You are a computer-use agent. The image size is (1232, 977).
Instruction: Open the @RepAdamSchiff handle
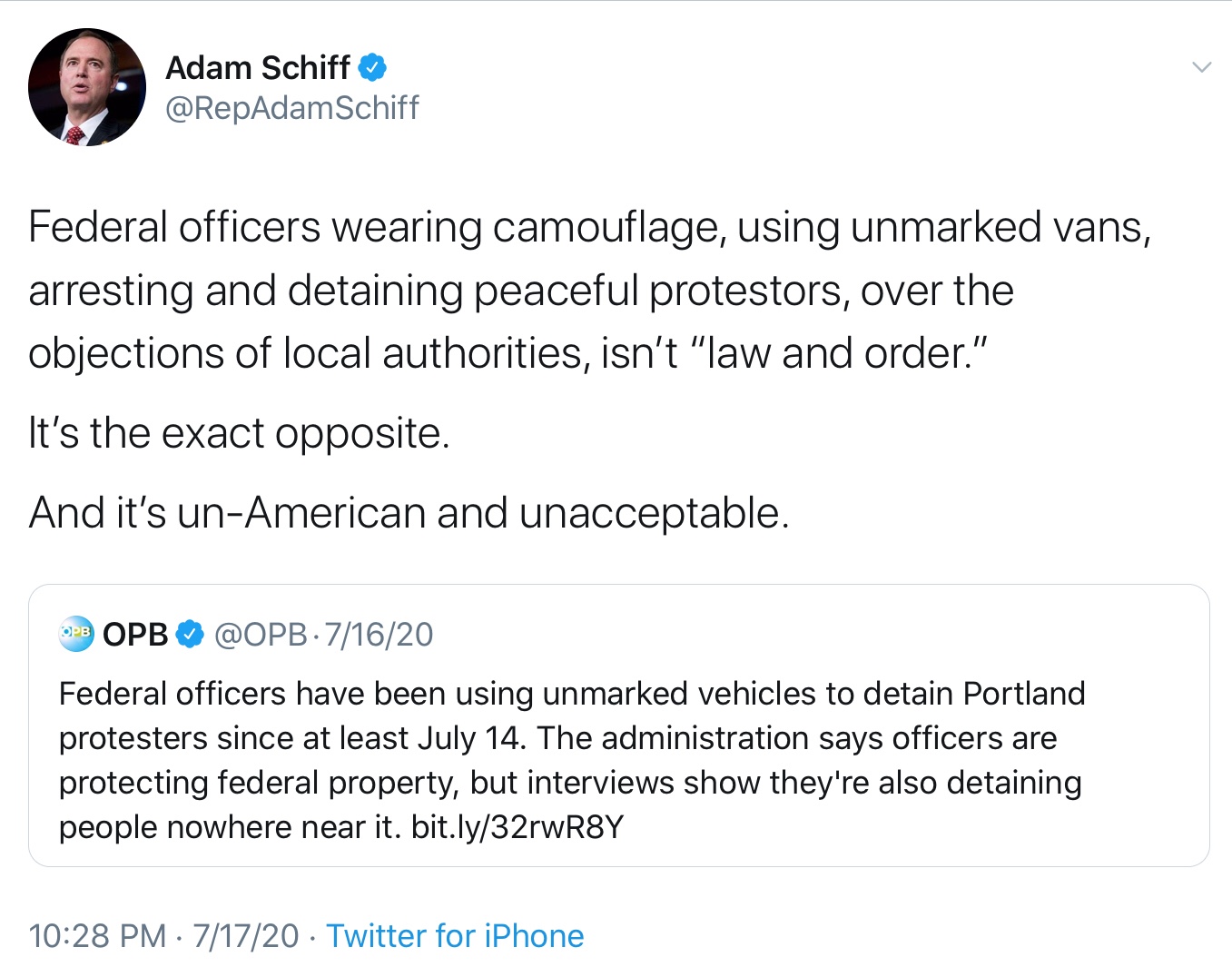[292, 108]
